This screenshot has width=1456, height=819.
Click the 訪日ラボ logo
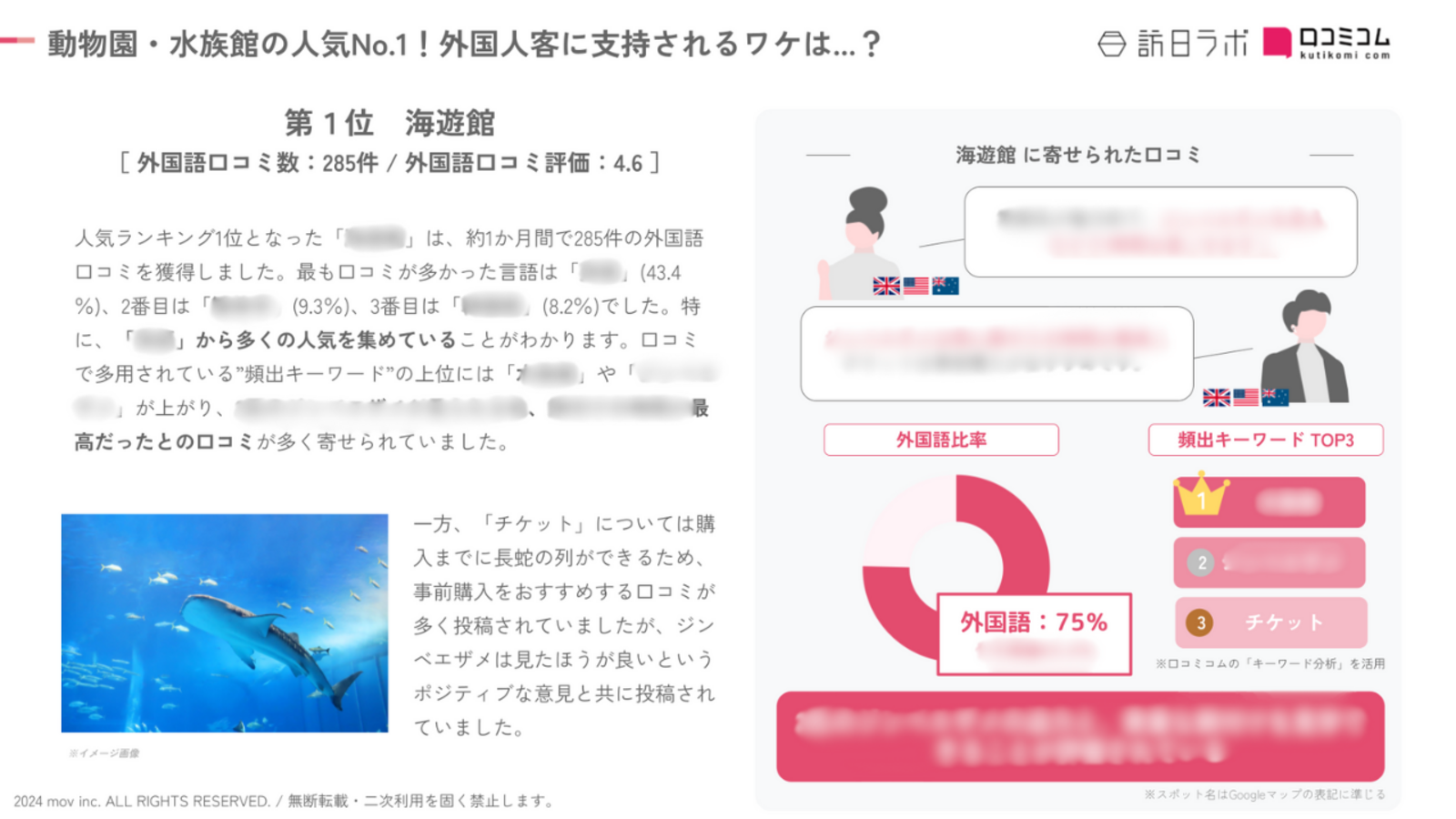click(1173, 43)
